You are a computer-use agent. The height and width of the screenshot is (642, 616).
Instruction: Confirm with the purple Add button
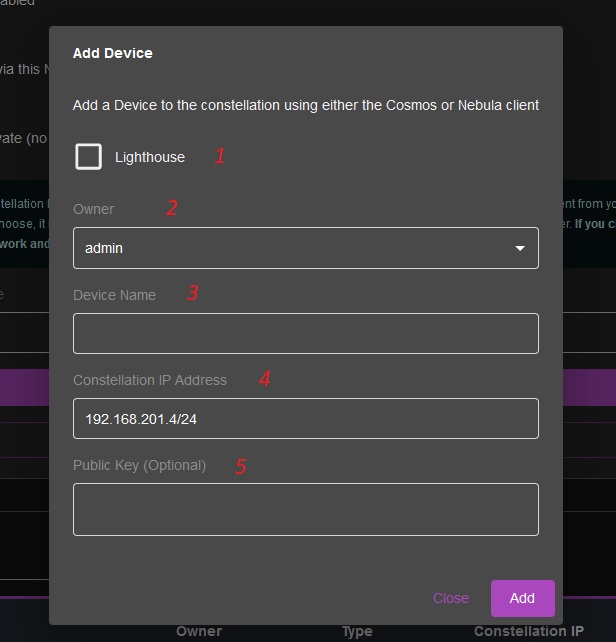[x=523, y=598]
